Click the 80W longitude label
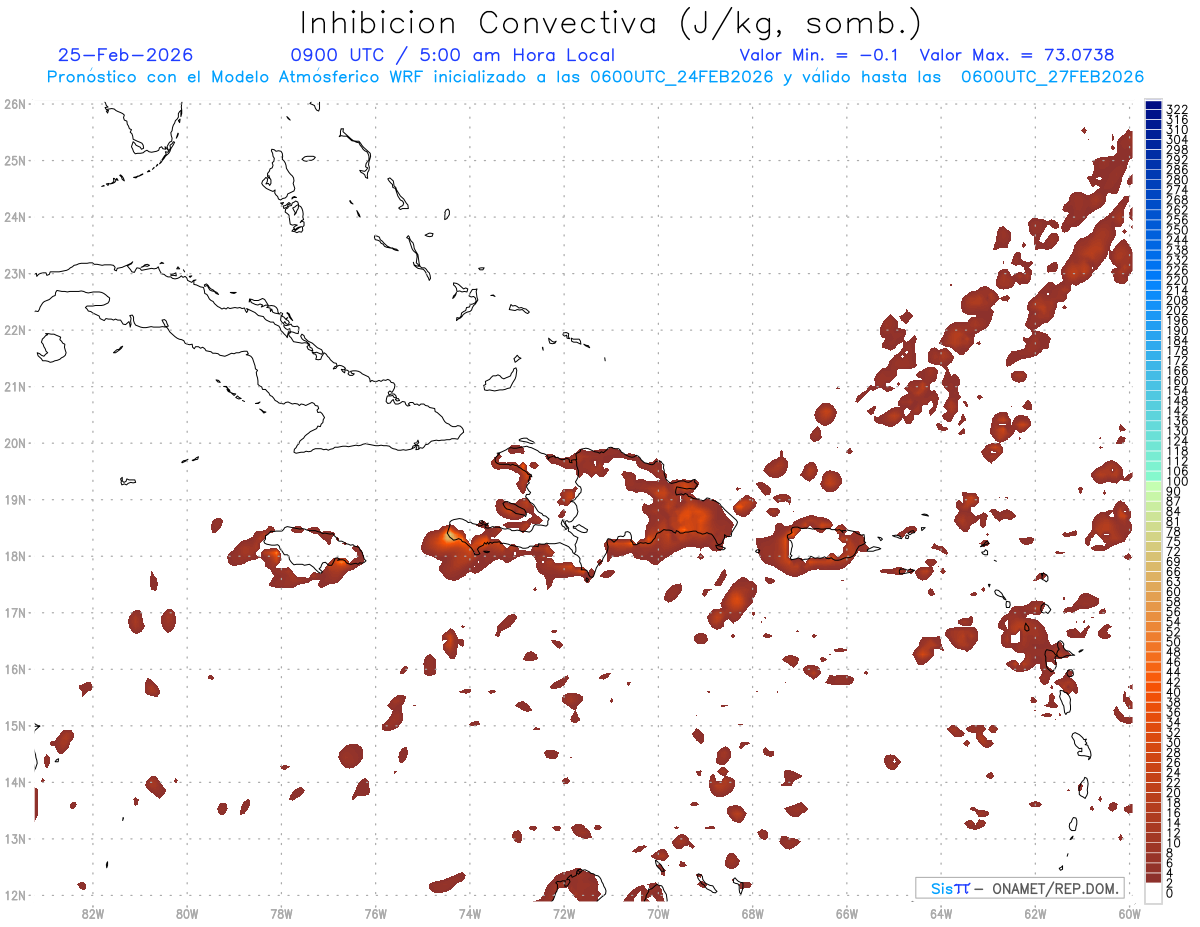 coord(187,913)
